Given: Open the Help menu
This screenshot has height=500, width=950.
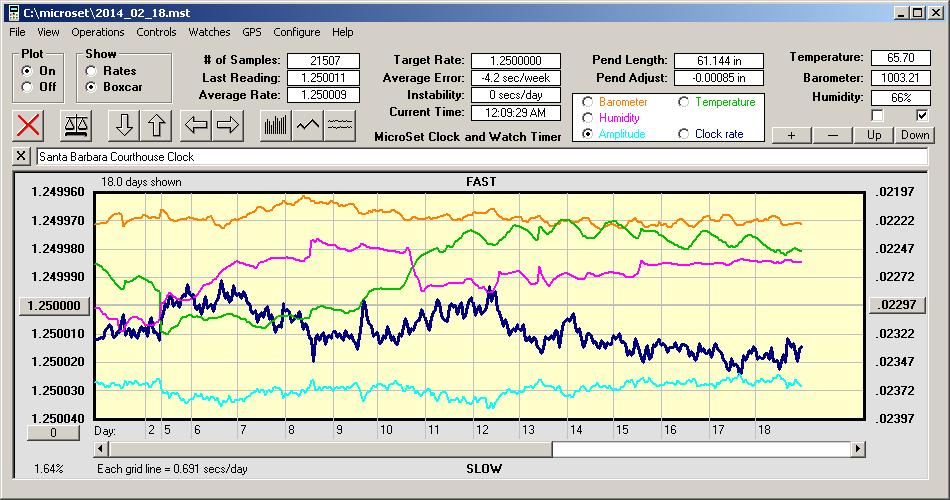Looking at the screenshot, I should (x=342, y=32).
